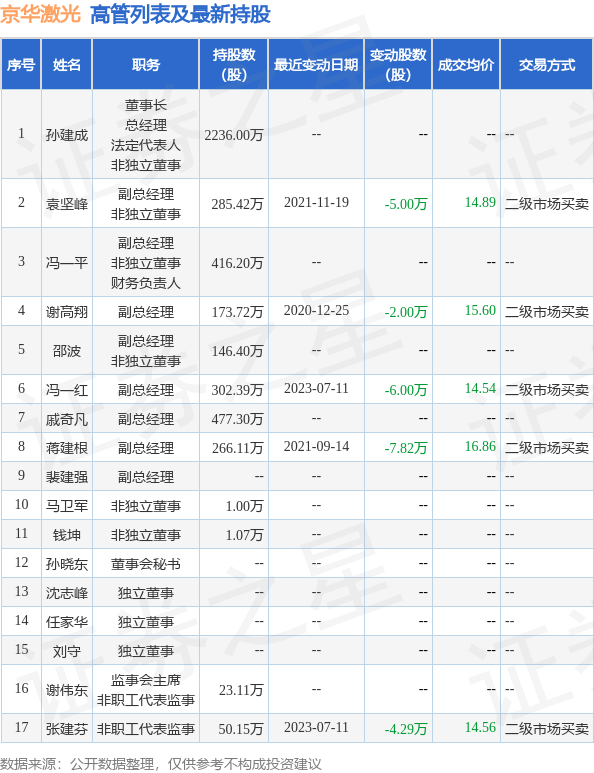
Task: Select the name 戚奇凡
Action: click(67, 419)
